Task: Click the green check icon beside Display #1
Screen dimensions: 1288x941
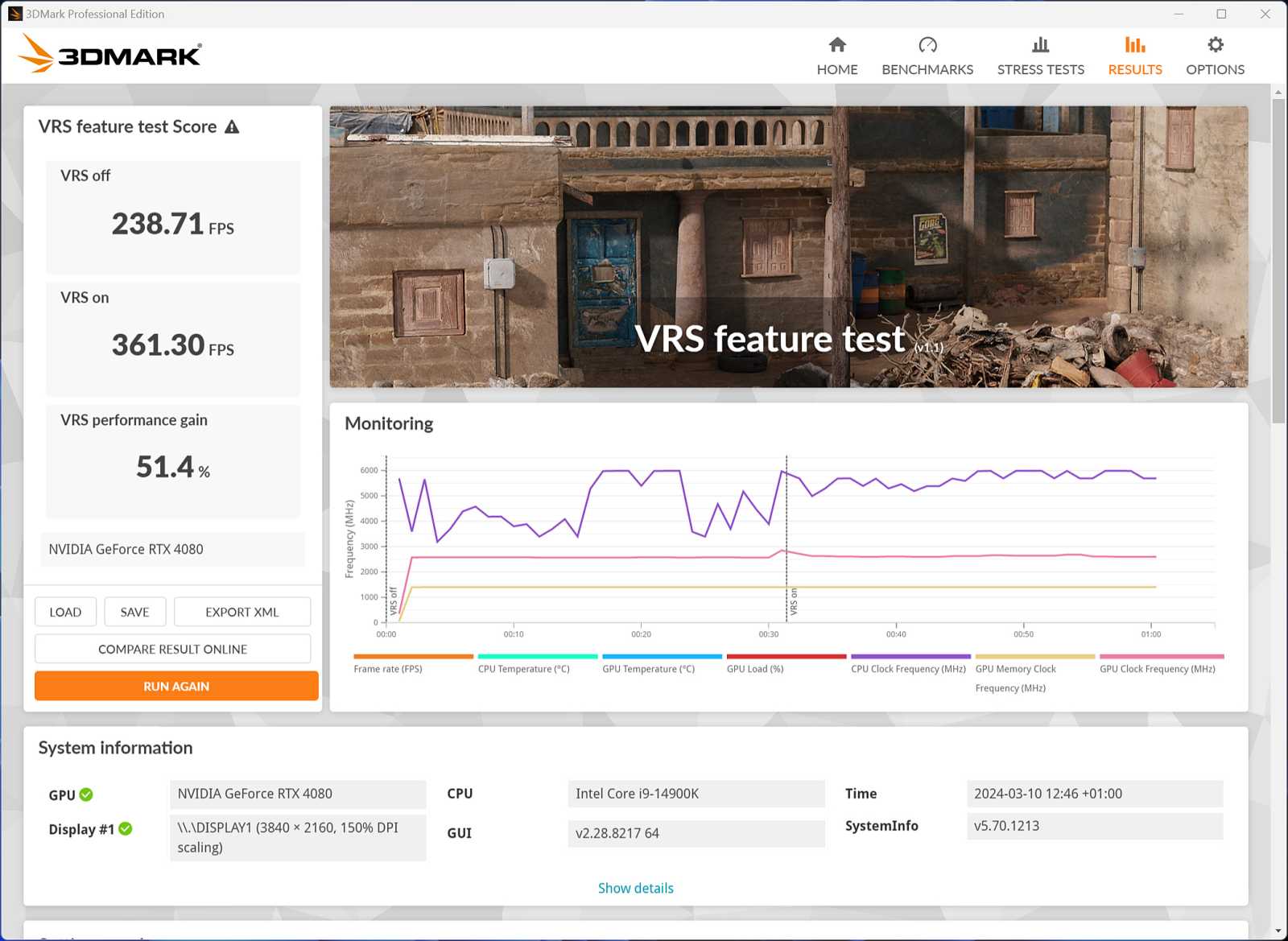Action: click(x=126, y=828)
